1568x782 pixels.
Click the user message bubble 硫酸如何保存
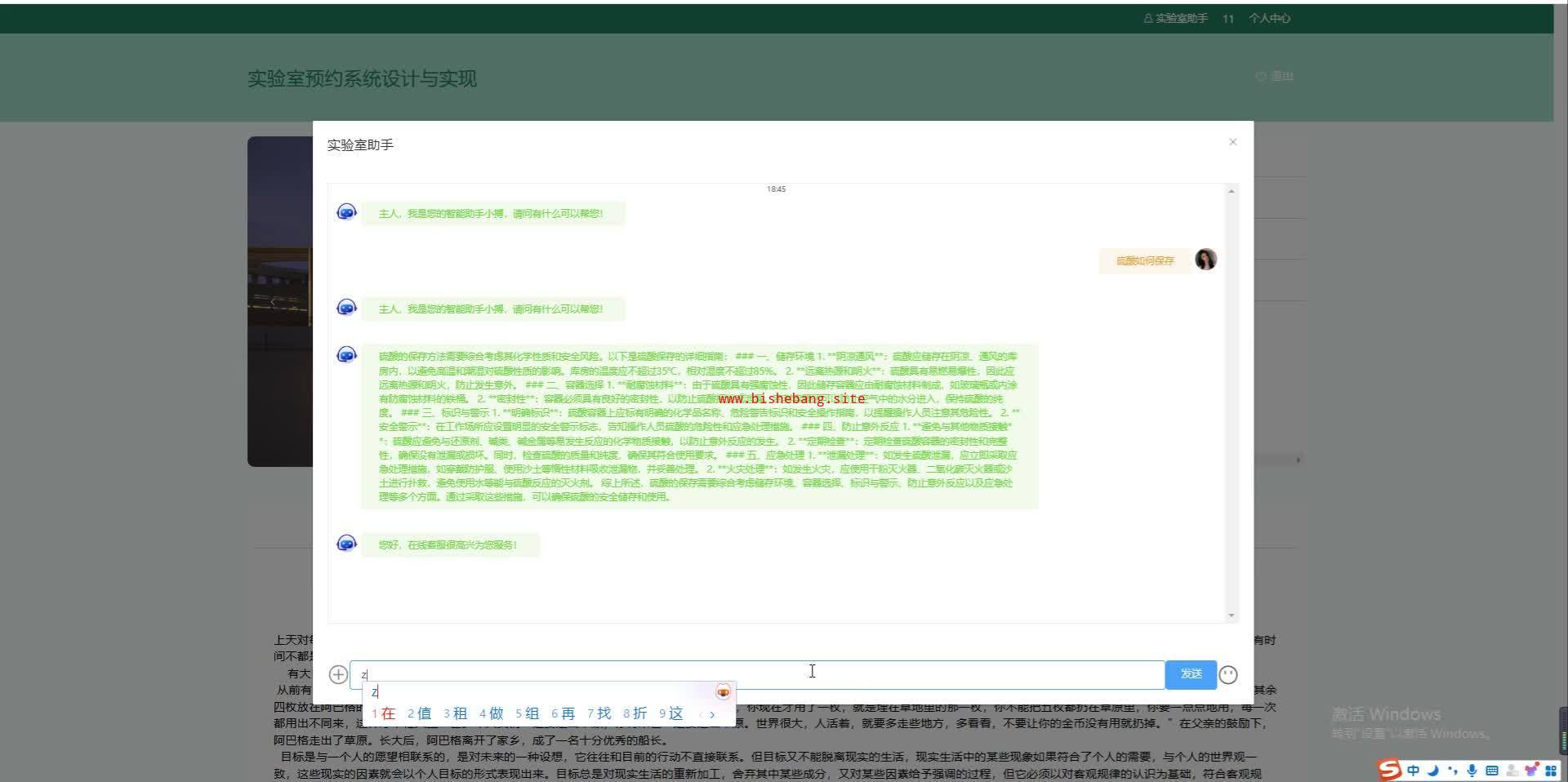coord(1145,261)
